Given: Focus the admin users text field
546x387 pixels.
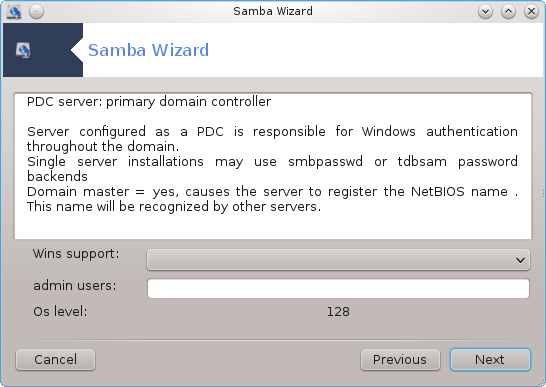Looking at the screenshot, I should pos(338,288).
